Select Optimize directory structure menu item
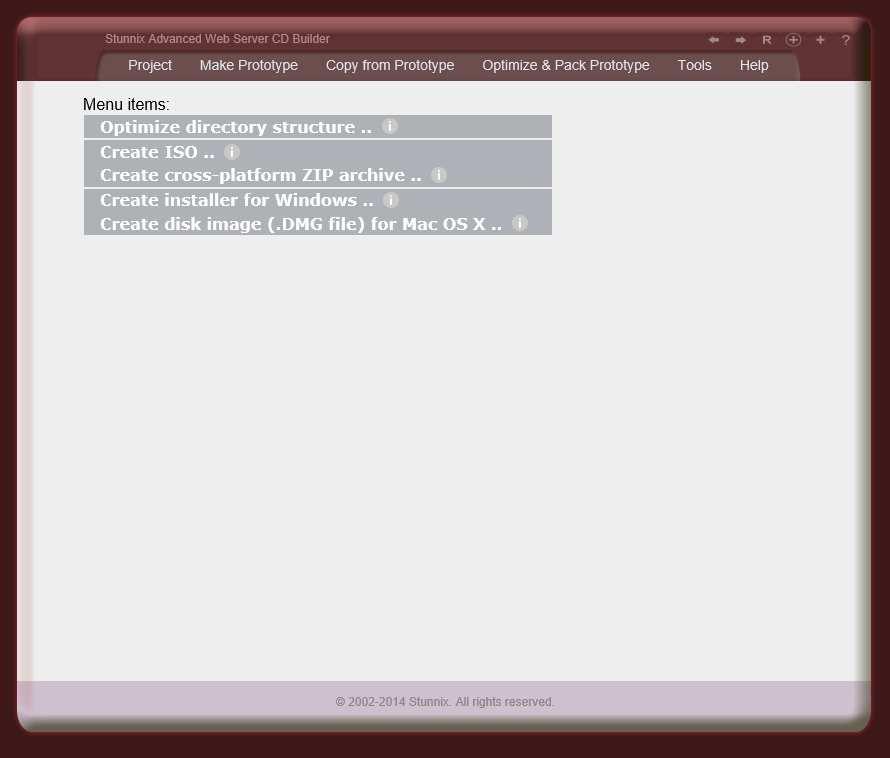 click(x=235, y=127)
